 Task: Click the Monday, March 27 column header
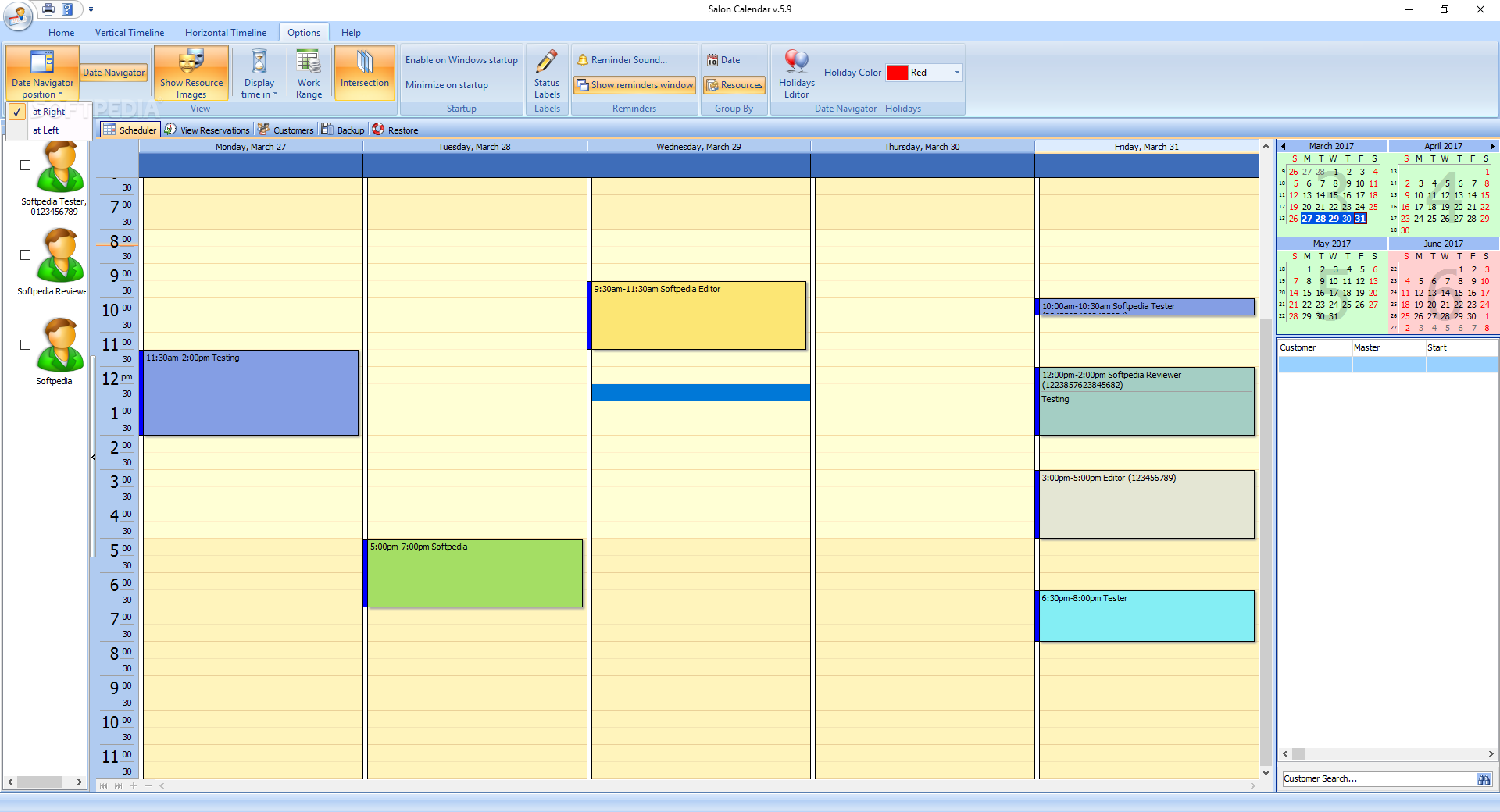click(251, 147)
